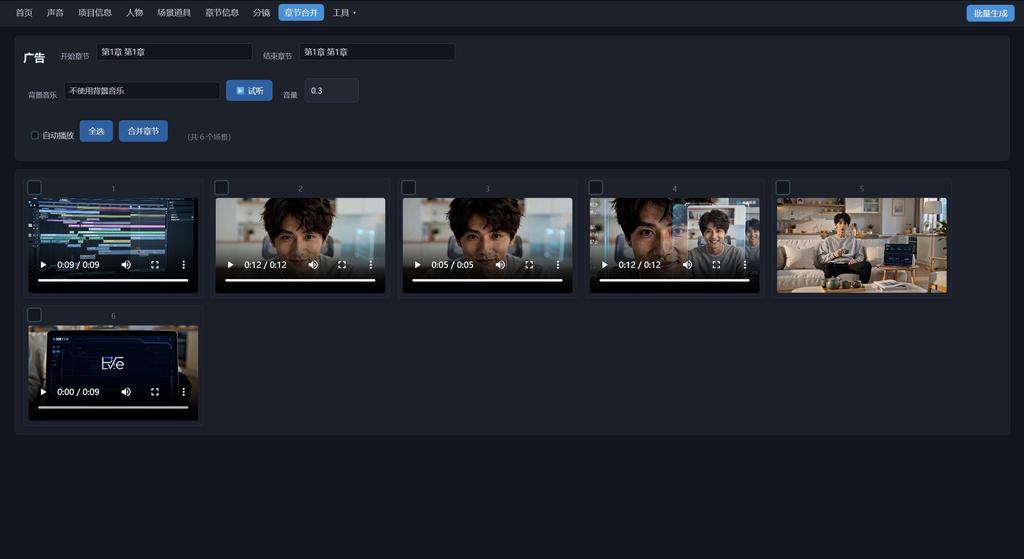The height and width of the screenshot is (559, 1024).
Task: Mute audio on video clip 6
Action: [126, 392]
